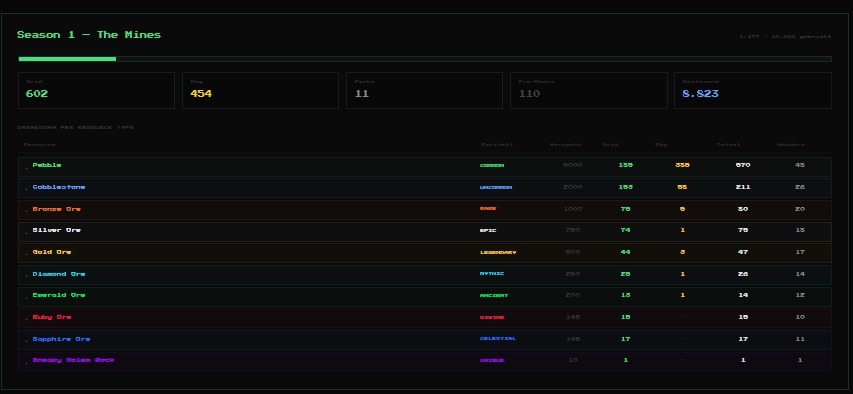Click the Gold Ore Grid value 44
The width and height of the screenshot is (853, 394).
625,252
